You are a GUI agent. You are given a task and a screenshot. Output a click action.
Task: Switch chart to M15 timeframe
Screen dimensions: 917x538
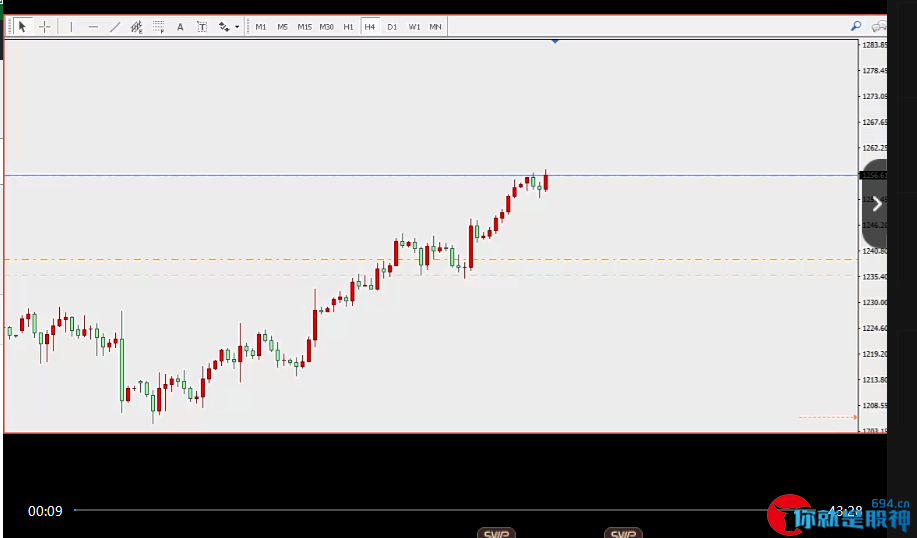tap(304, 26)
